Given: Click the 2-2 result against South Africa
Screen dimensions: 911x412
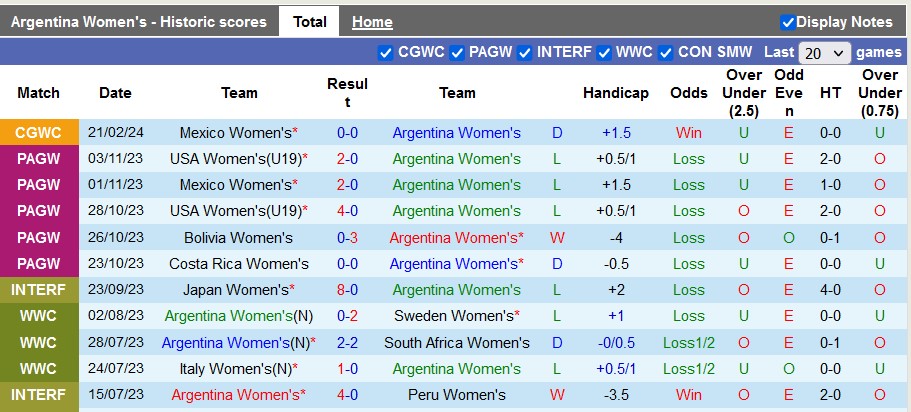Looking at the screenshot, I should [x=347, y=342].
